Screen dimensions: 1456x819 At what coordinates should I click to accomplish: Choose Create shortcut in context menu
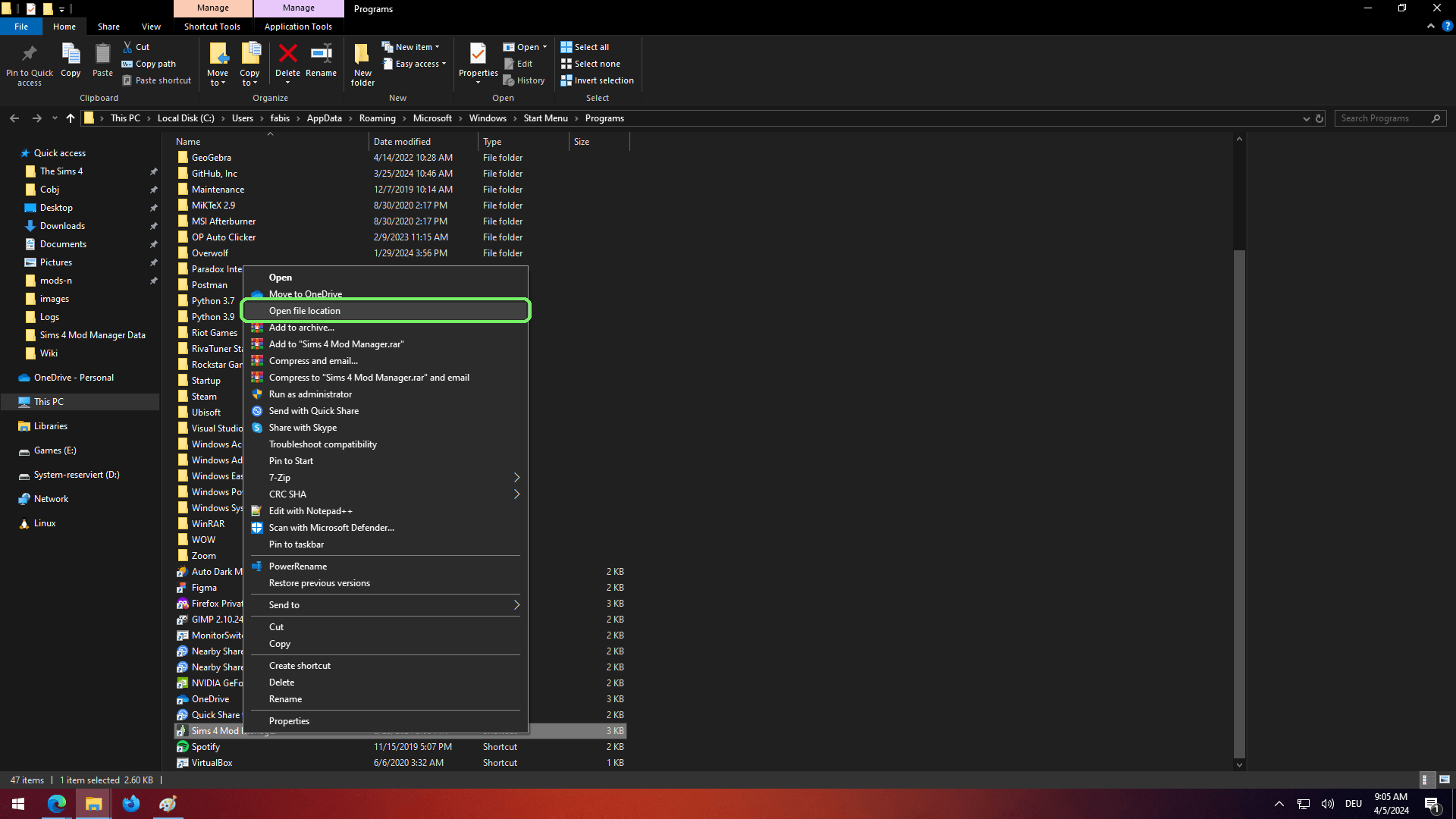[385, 666]
